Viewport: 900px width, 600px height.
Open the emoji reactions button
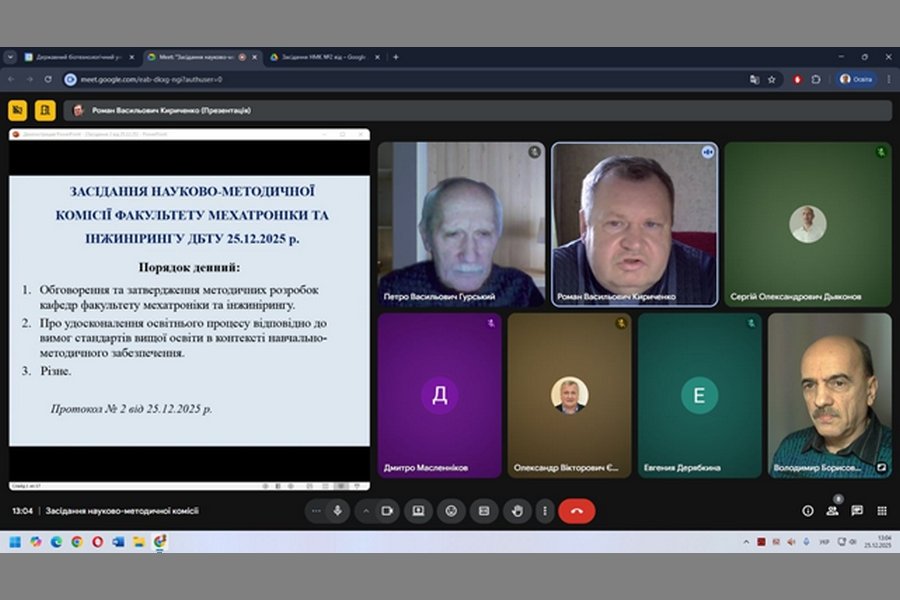pos(451,511)
